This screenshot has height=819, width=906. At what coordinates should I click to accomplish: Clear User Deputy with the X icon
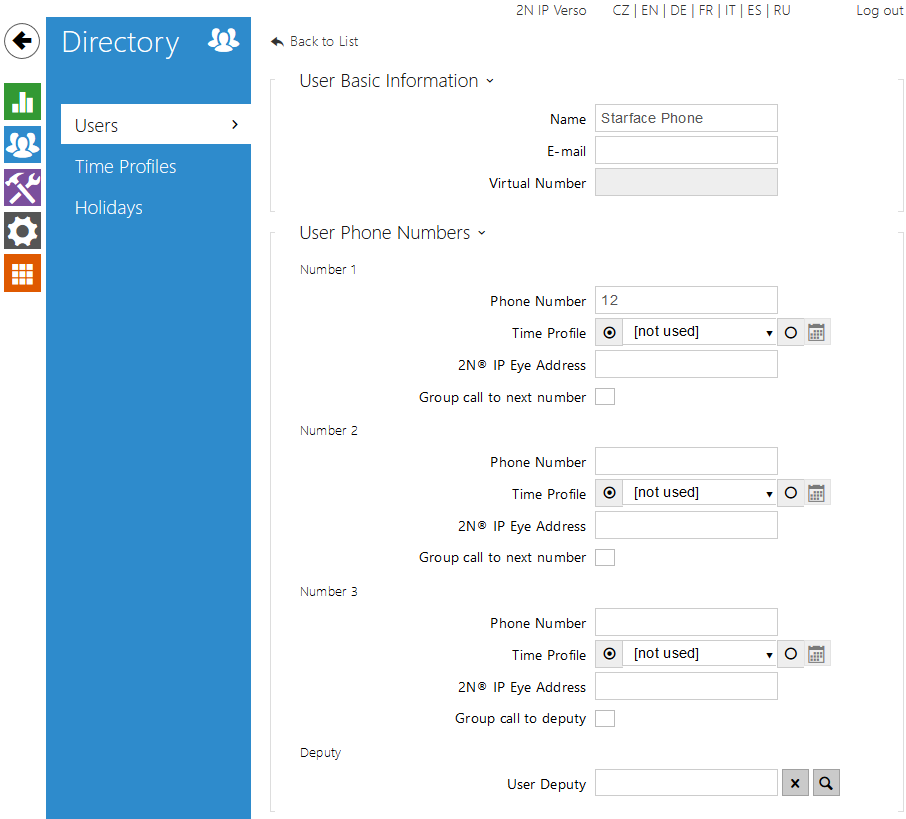(795, 784)
